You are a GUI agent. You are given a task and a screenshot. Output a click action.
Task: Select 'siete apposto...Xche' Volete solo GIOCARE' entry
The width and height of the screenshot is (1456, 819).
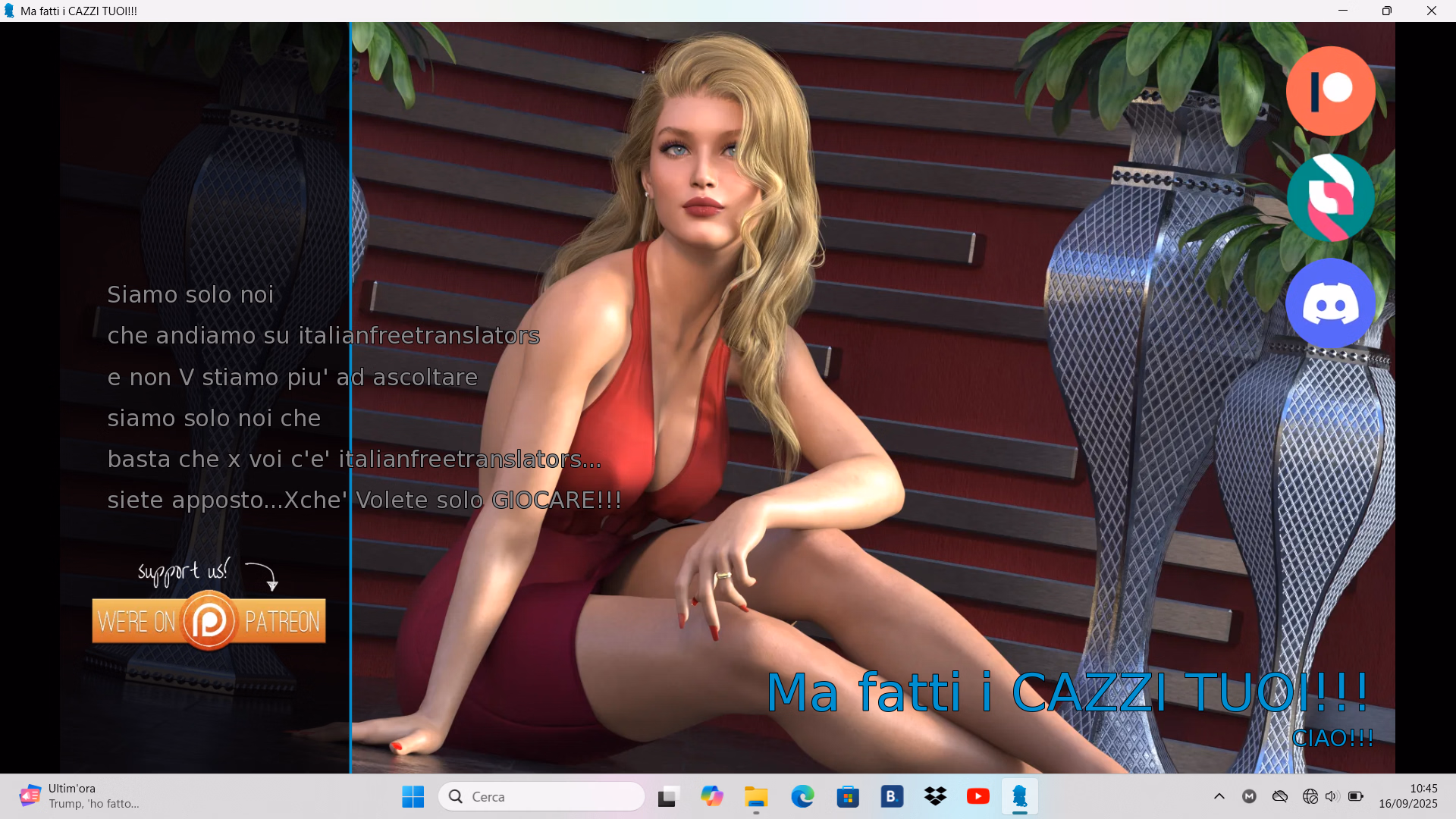[364, 500]
